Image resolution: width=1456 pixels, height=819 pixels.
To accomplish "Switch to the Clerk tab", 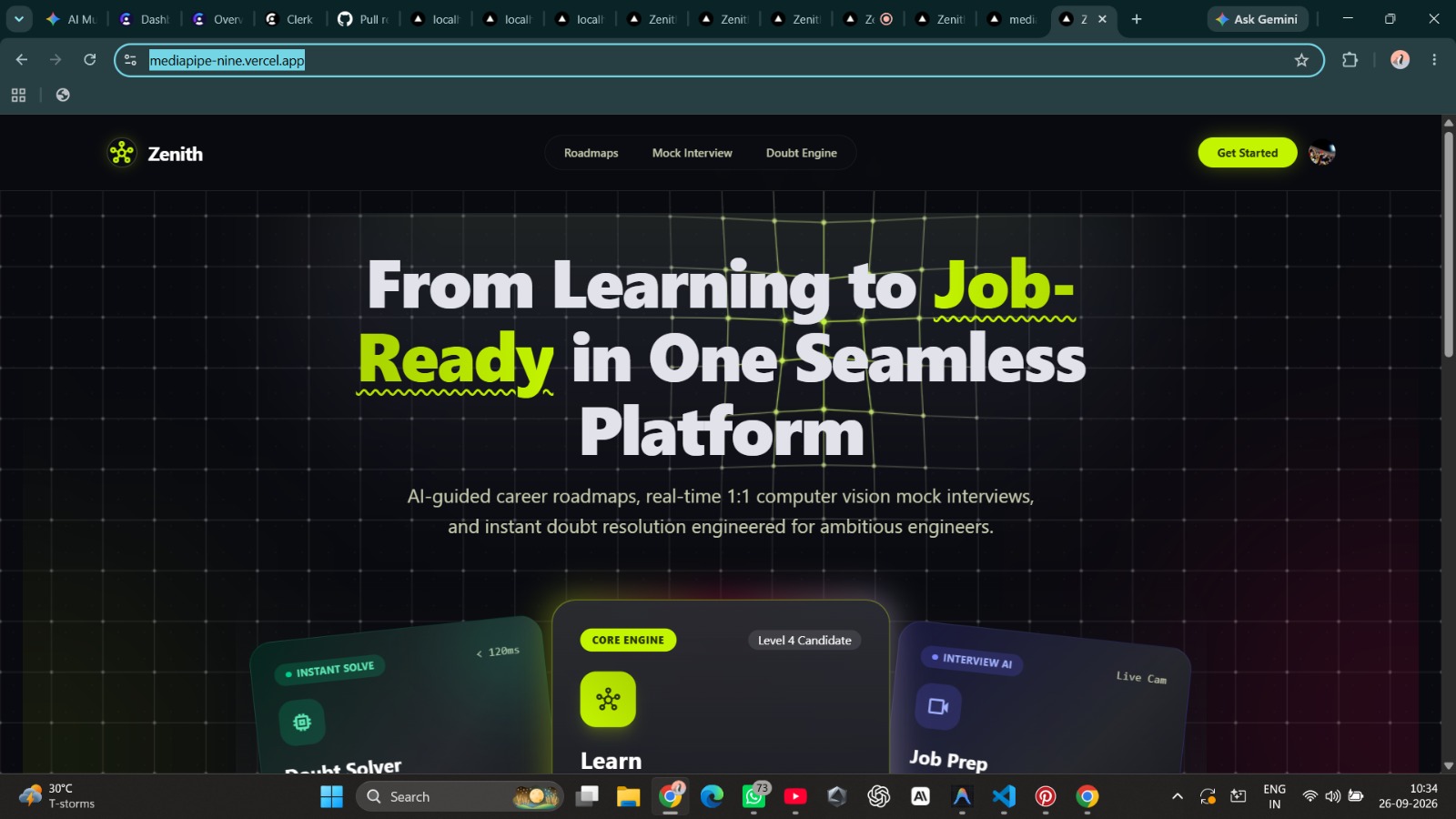I will 289,19.
